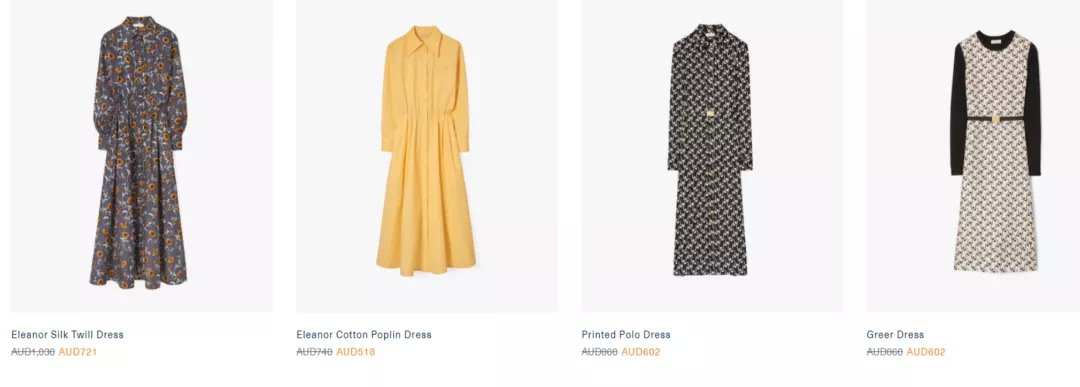Click the Eleanor Silk Twill Dress title
The image size is (1080, 387).
tap(68, 335)
